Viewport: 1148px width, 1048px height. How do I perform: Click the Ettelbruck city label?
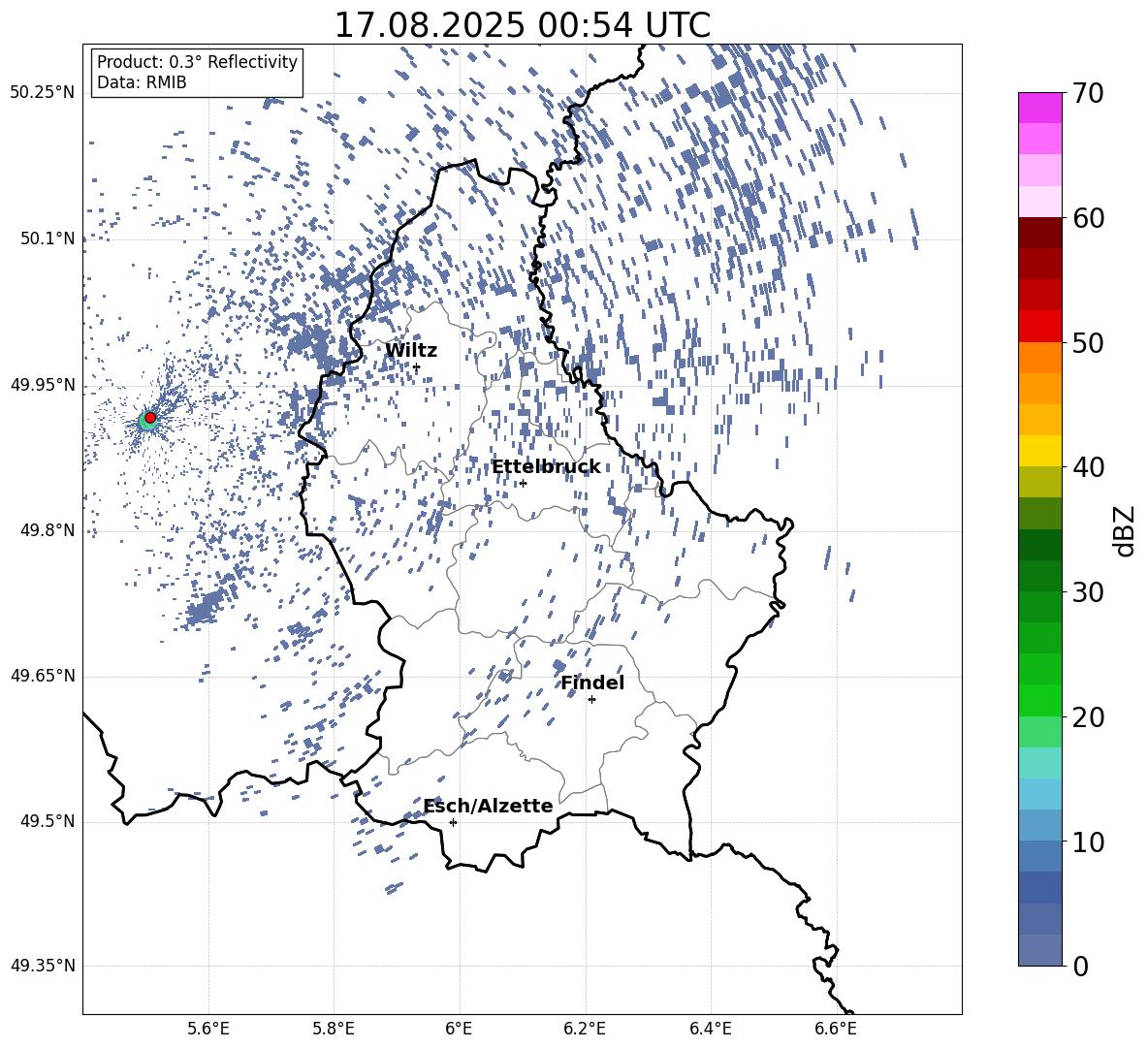(x=546, y=467)
